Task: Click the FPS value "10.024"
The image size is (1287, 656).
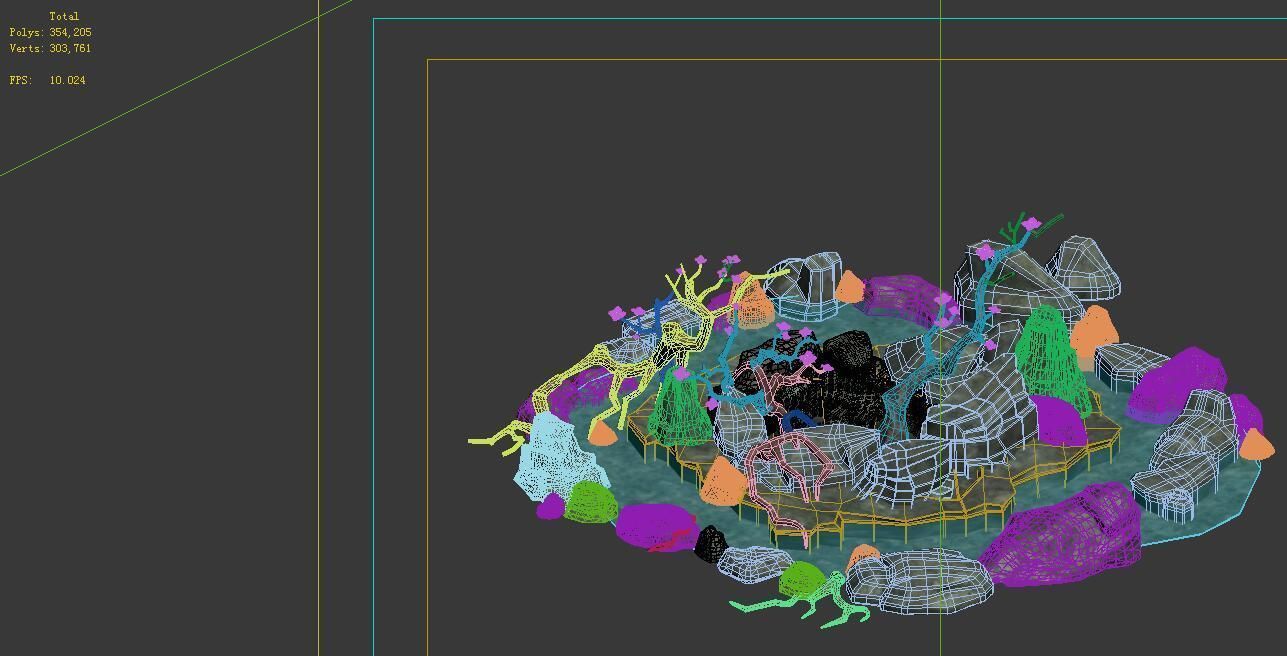Action: coord(67,80)
